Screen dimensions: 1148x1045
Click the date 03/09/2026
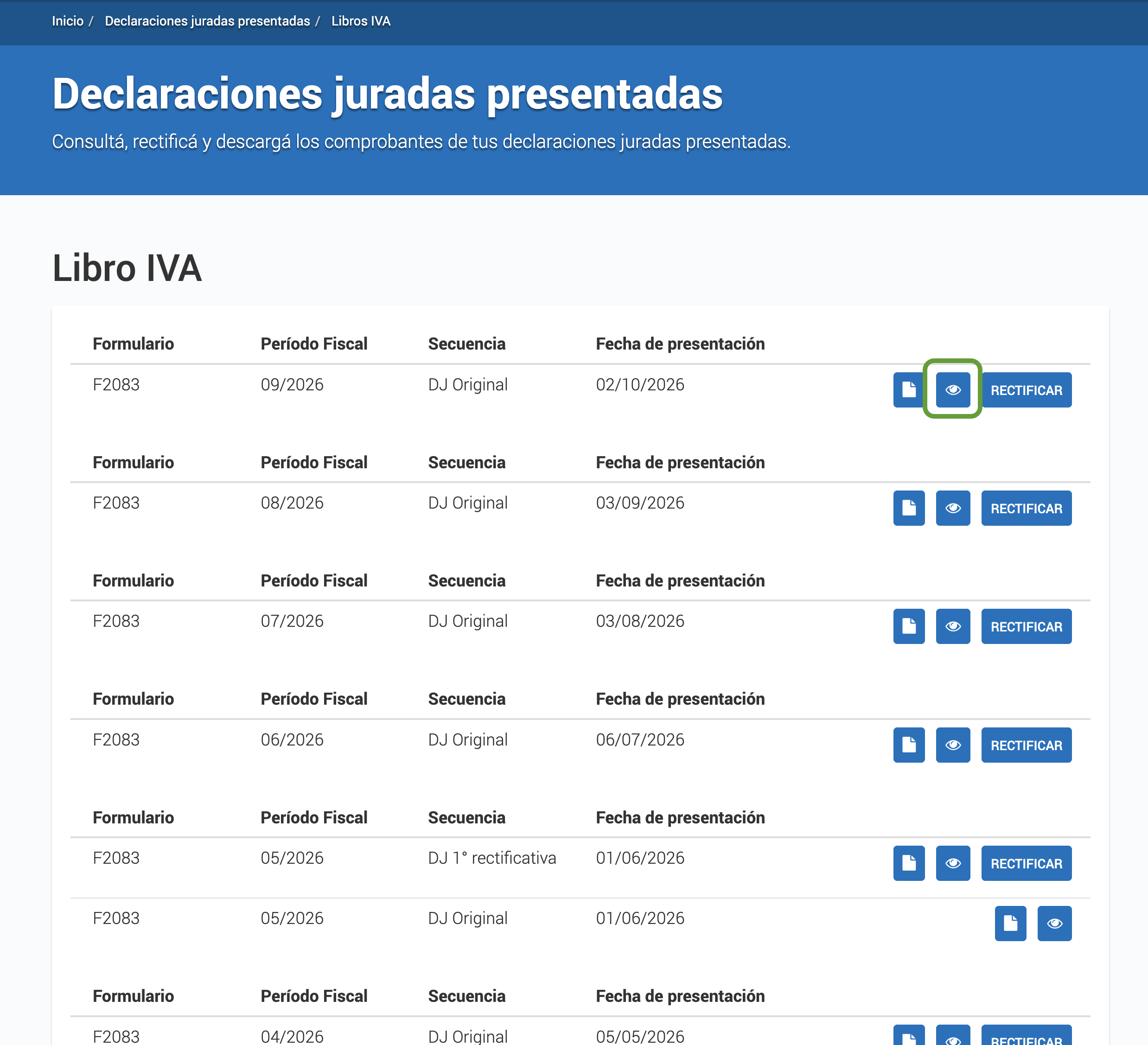[x=640, y=503]
